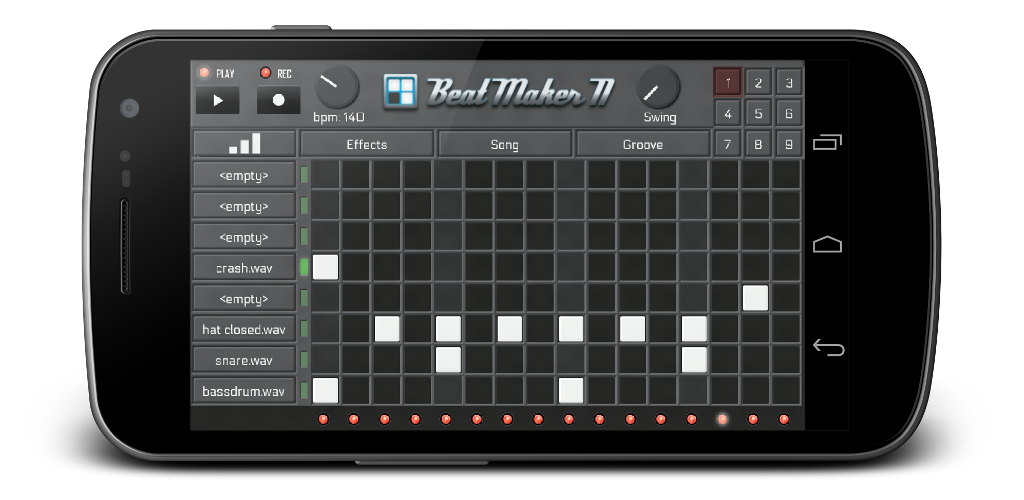Load a sample into the second <empty> track
Screen dimensions: 1024x500
[244, 206]
